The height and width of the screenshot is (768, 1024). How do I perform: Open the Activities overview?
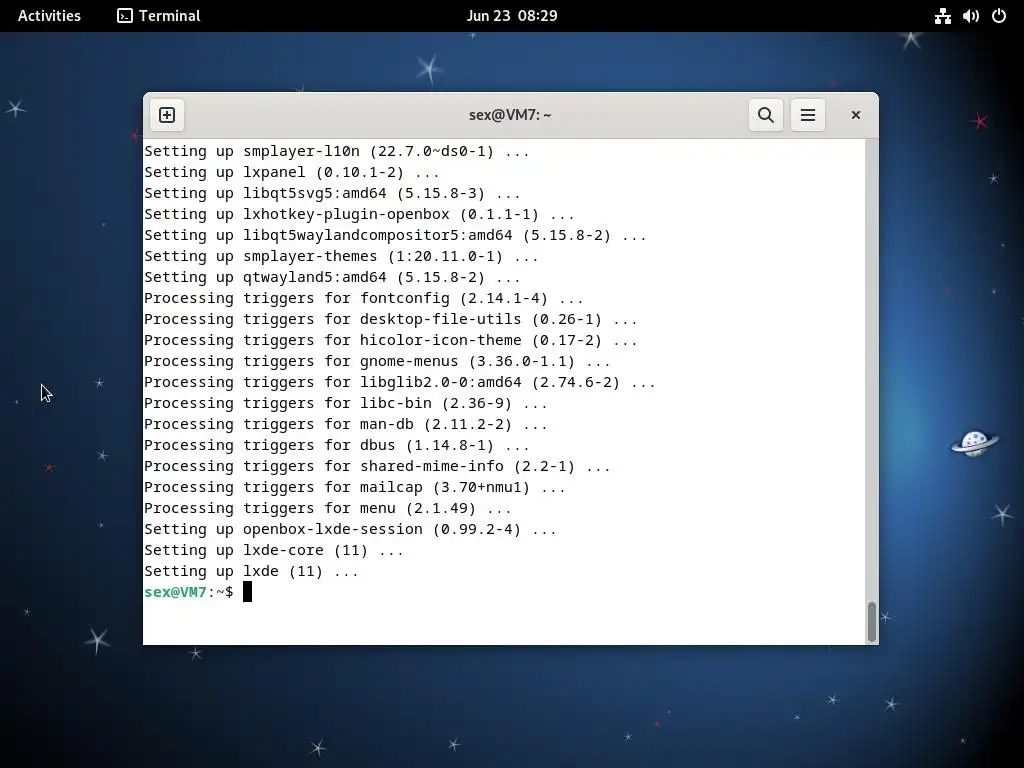49,16
